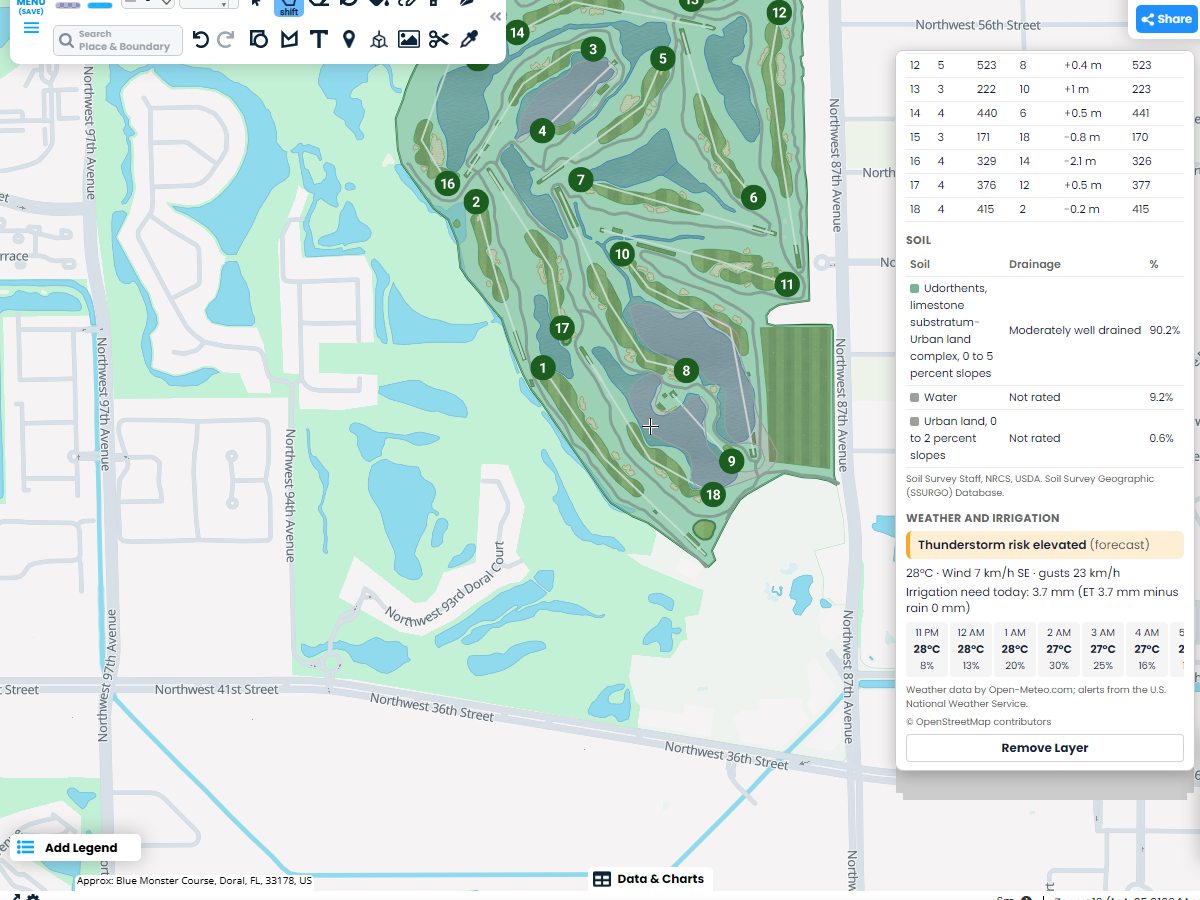Click the 'Urban land, 0 to 2 percent slopes' row
1200x900 pixels.
coord(1045,438)
